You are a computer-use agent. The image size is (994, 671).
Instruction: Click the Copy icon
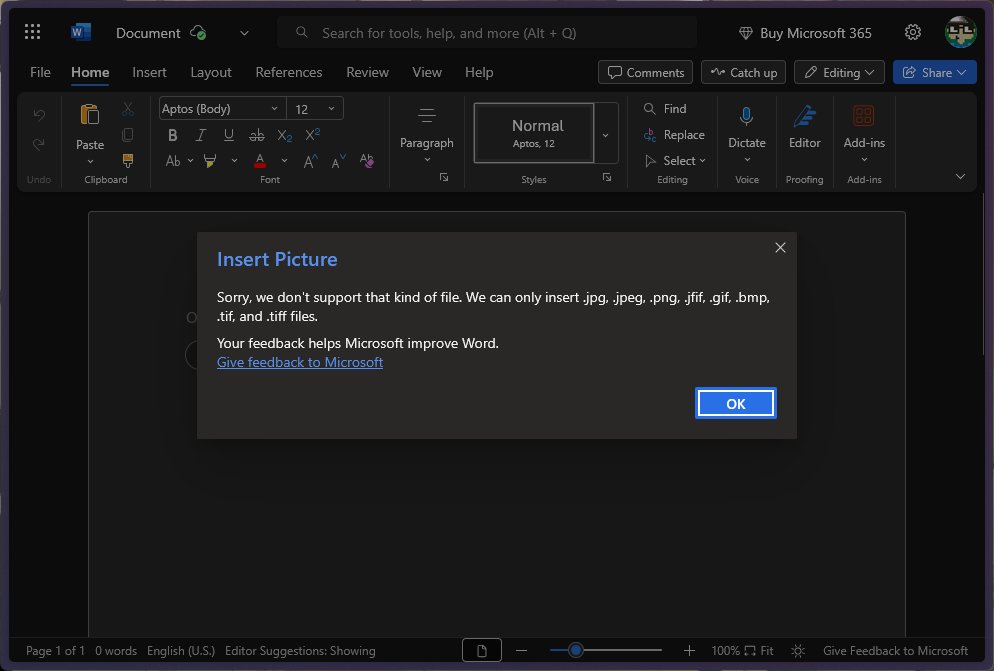128,134
